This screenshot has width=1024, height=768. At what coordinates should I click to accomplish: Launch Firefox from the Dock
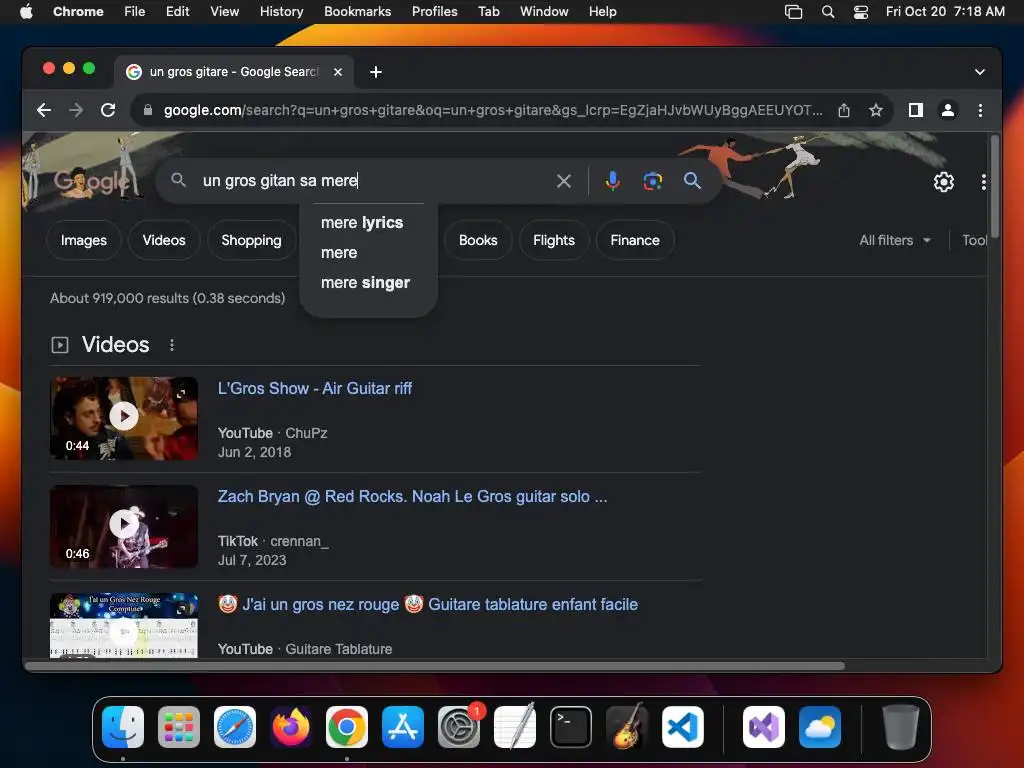point(291,727)
